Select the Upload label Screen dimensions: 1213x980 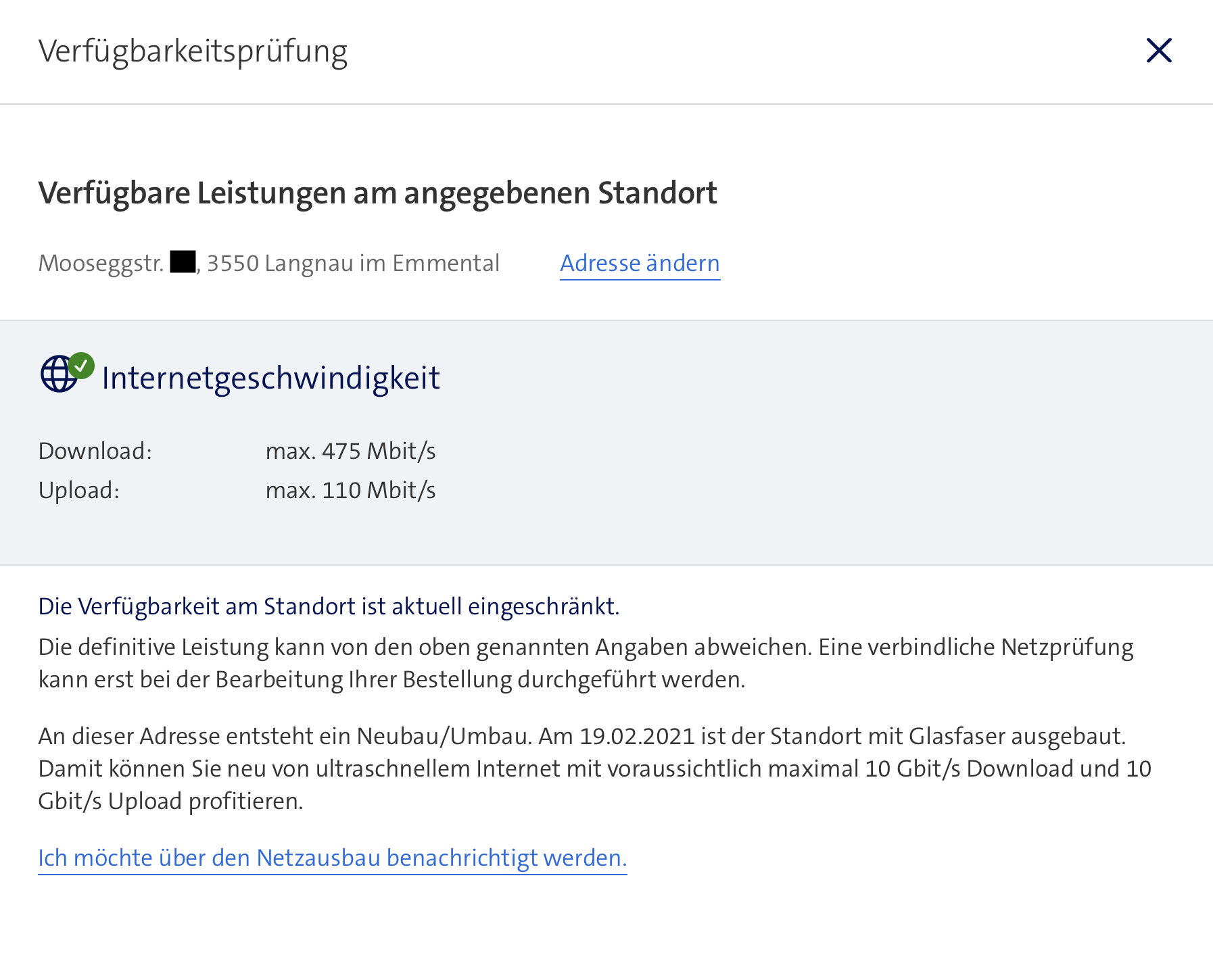tap(78, 490)
